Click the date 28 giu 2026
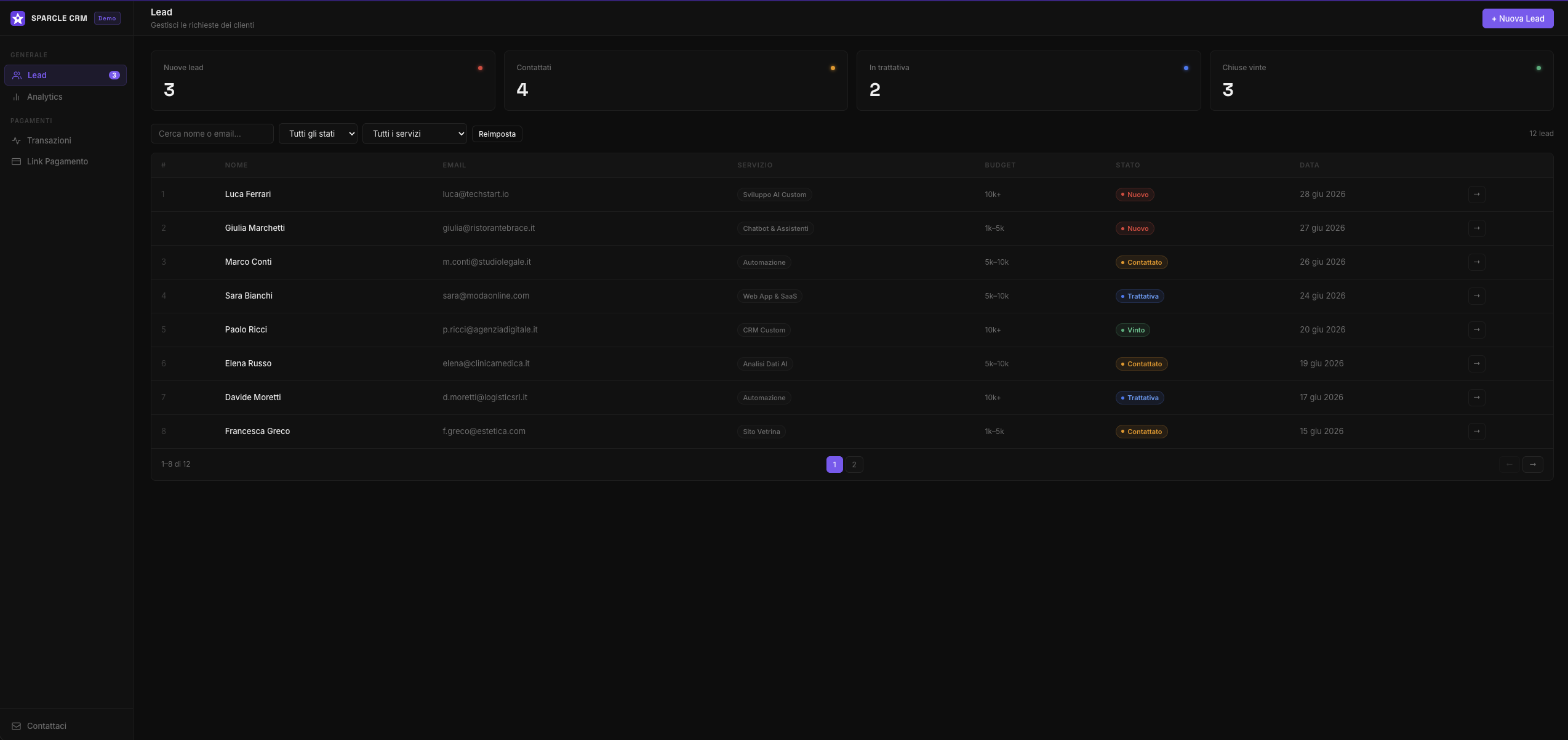Screen dimensions: 1568x740 tap(1322, 194)
